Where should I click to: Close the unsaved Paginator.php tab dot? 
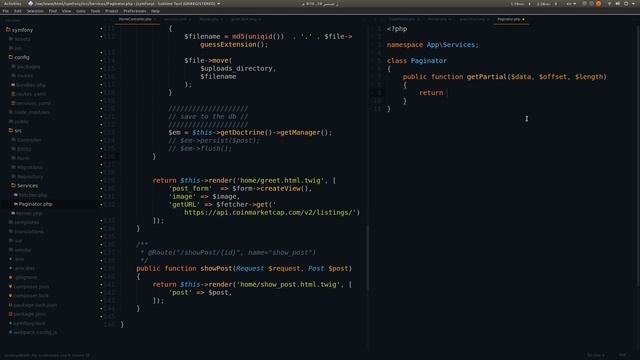coord(523,19)
